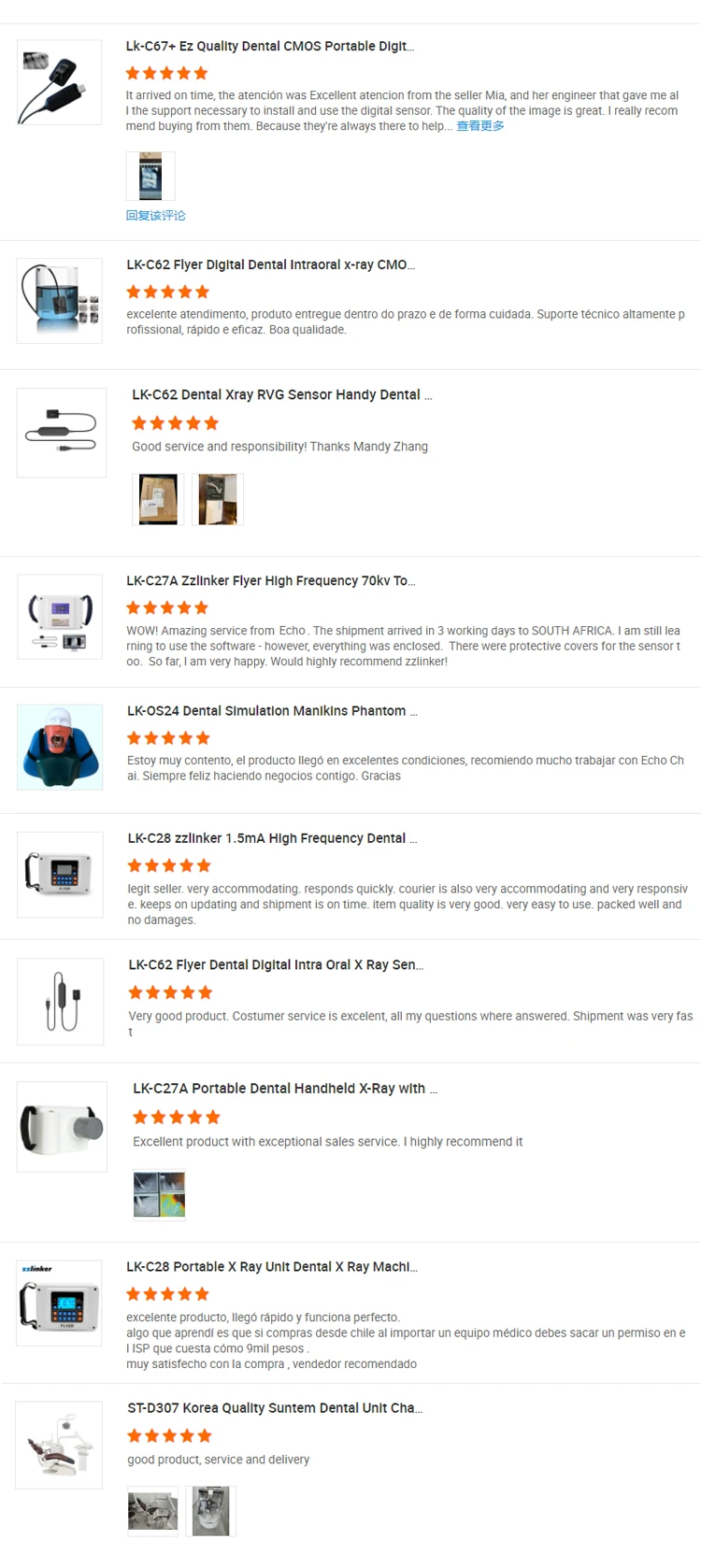701x1568 pixels.
Task: Expand the first review via 查看更多 link
Action: point(479,126)
